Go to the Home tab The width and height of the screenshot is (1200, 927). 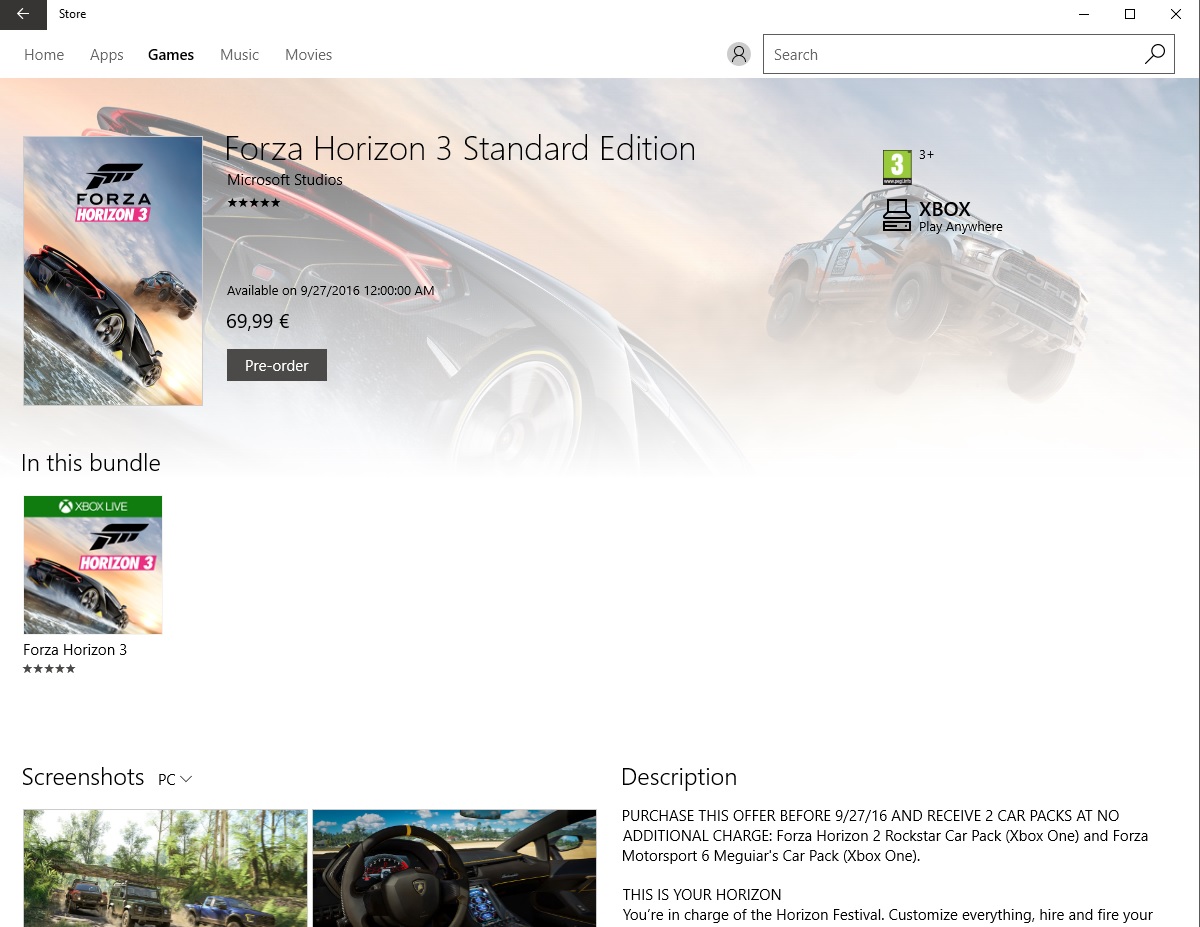[x=44, y=55]
